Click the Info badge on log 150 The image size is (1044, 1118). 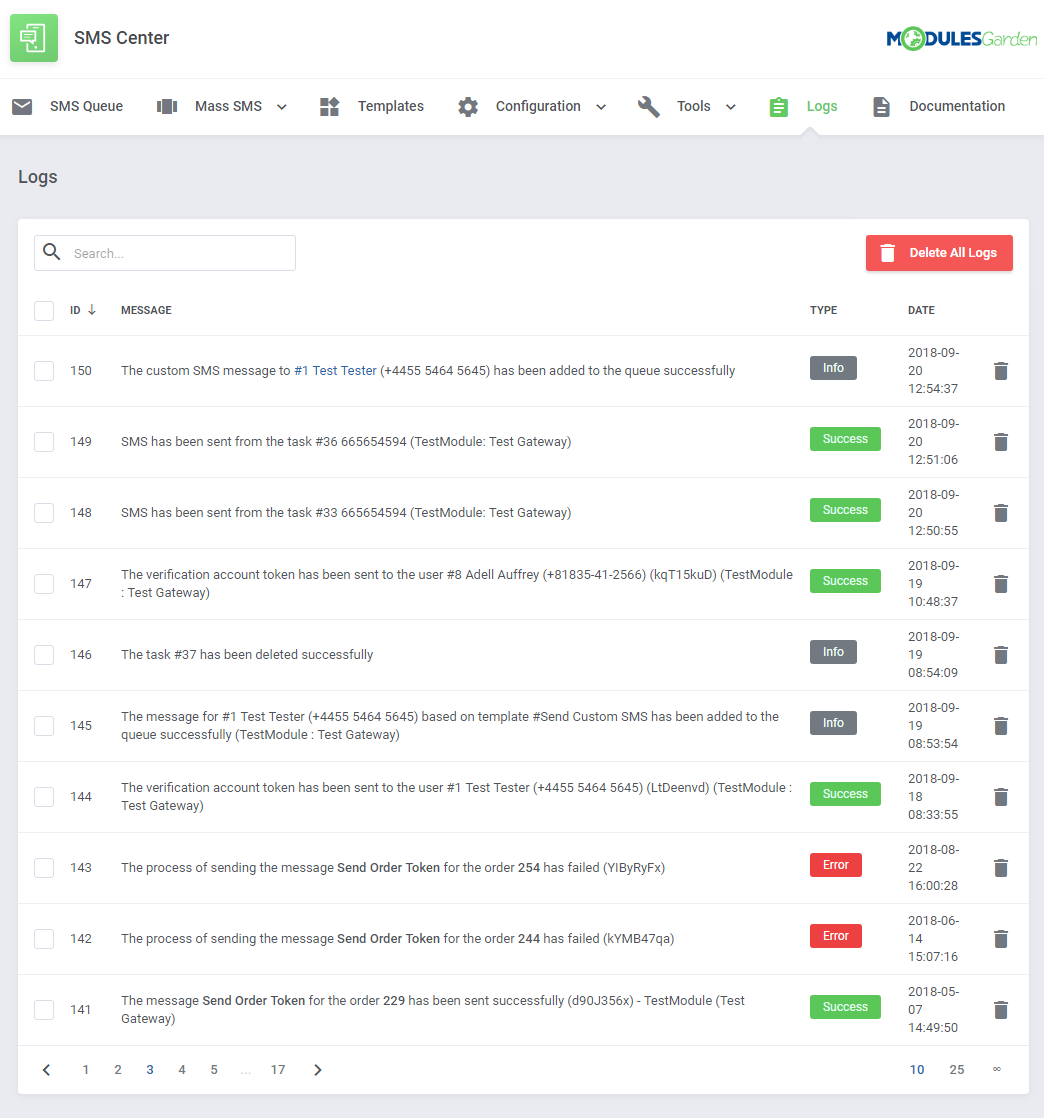pyautogui.click(x=833, y=368)
